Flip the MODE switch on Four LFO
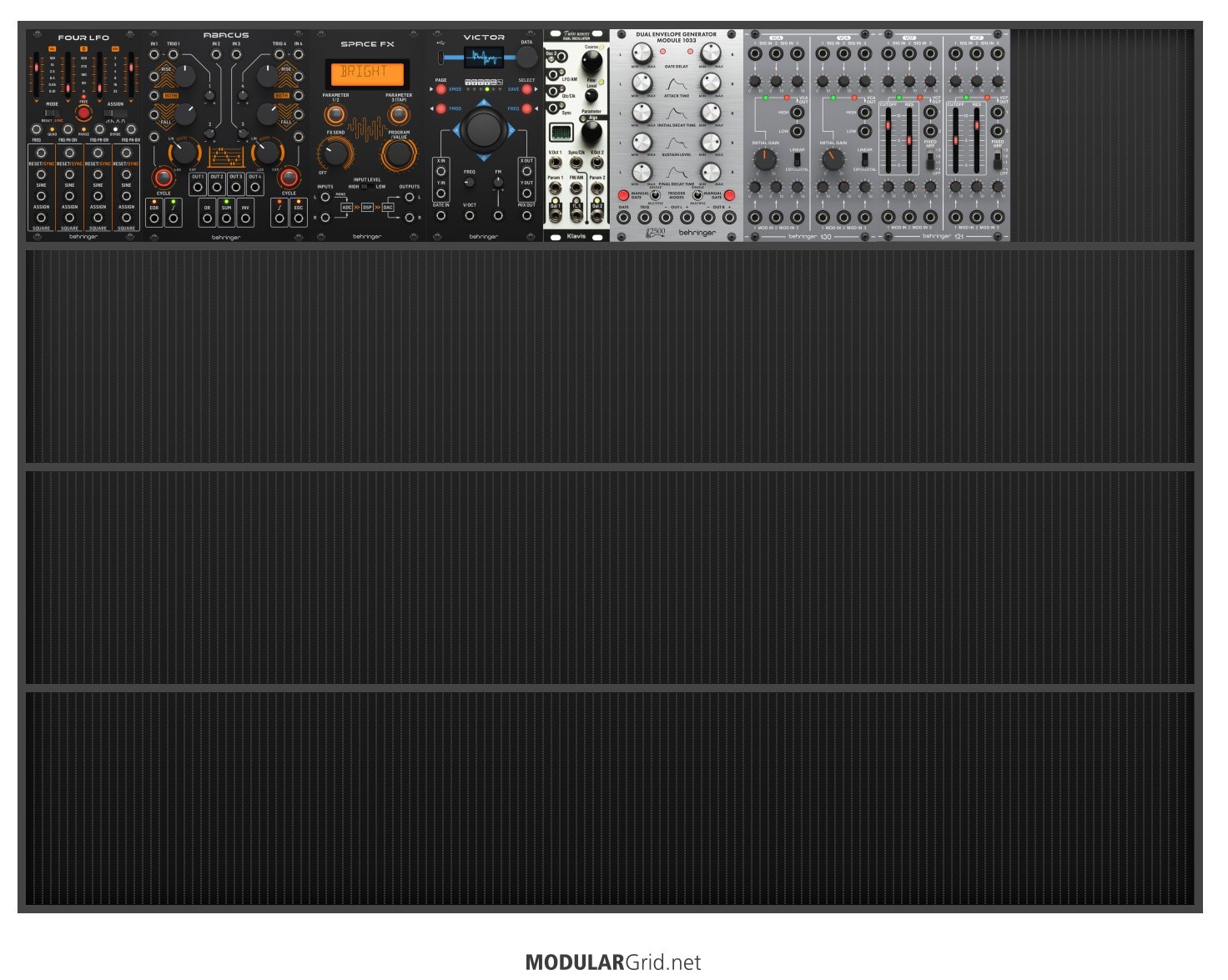 click(52, 112)
